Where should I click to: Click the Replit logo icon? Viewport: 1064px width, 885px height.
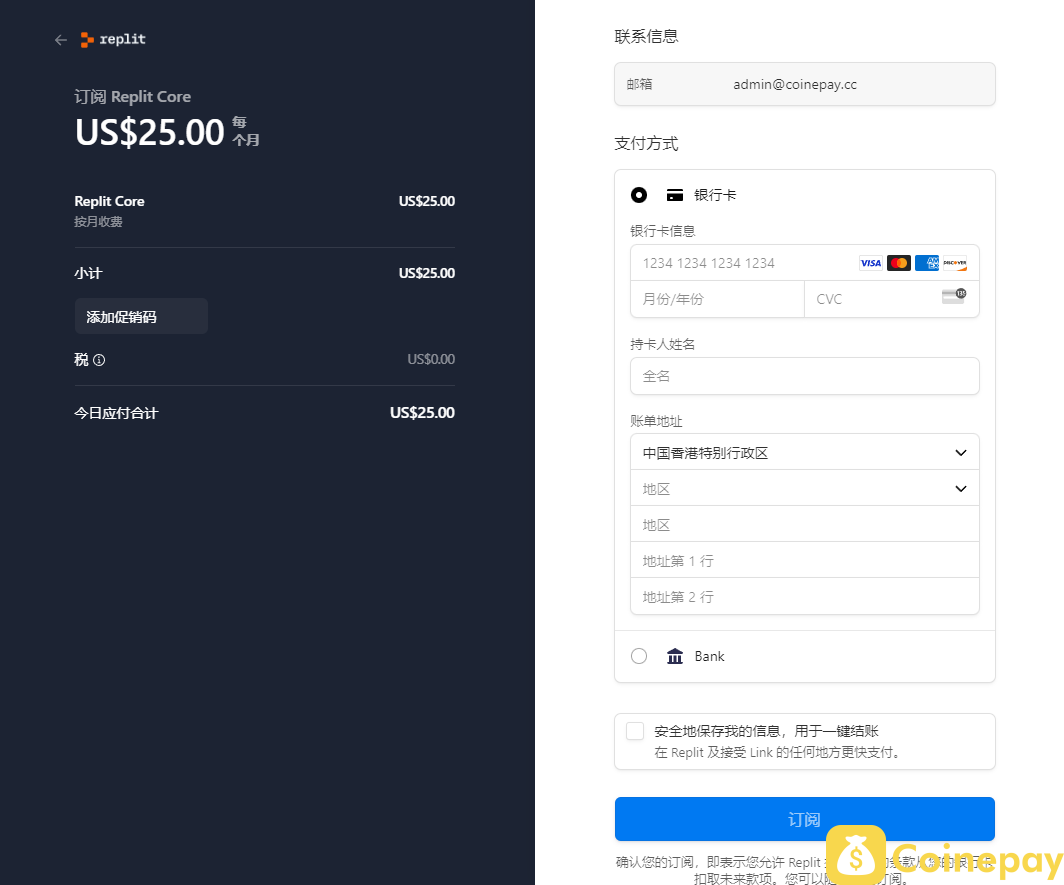[x=87, y=39]
